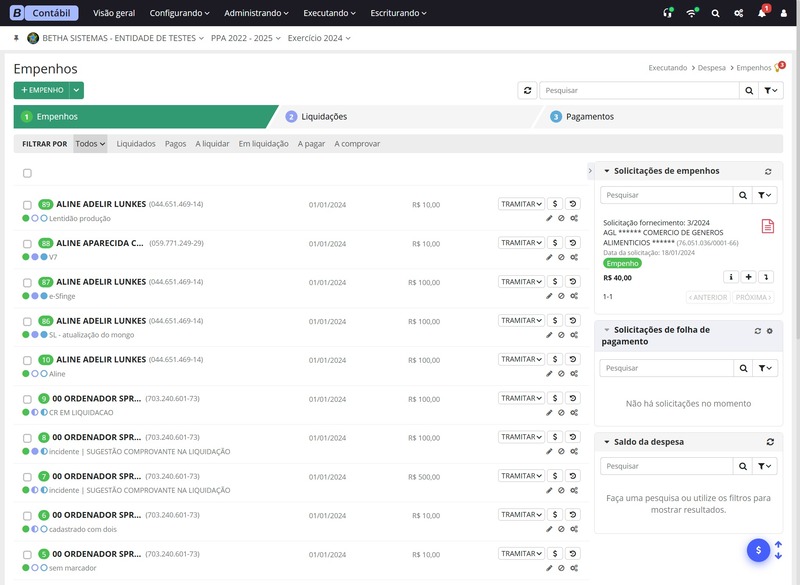Check the box next to empenho 86
Screen dimensions: 800x585
pyautogui.click(x=28, y=321)
